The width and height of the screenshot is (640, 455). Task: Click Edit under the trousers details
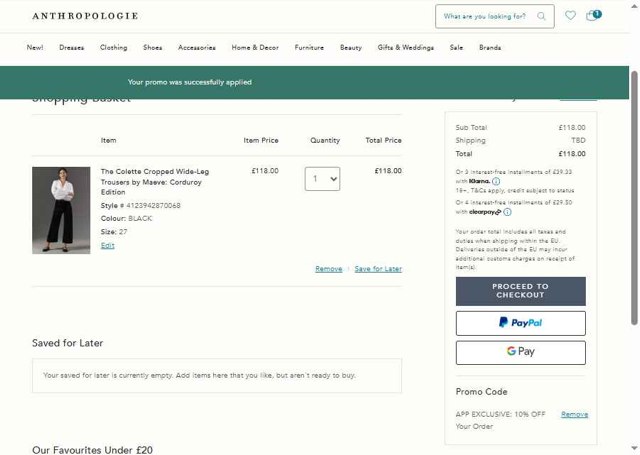[x=108, y=245]
